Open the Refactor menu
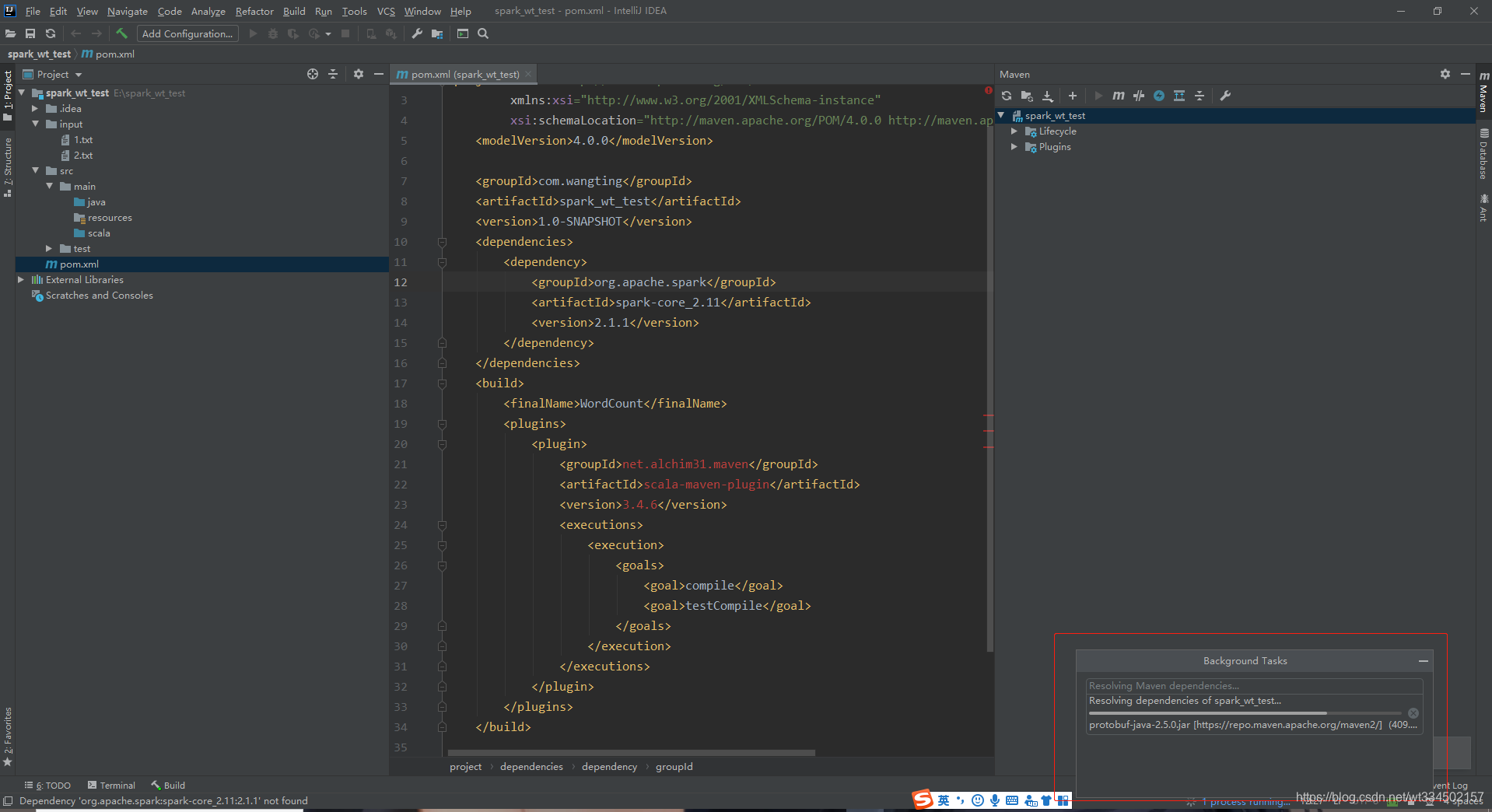The width and height of the screenshot is (1492, 812). coord(254,11)
